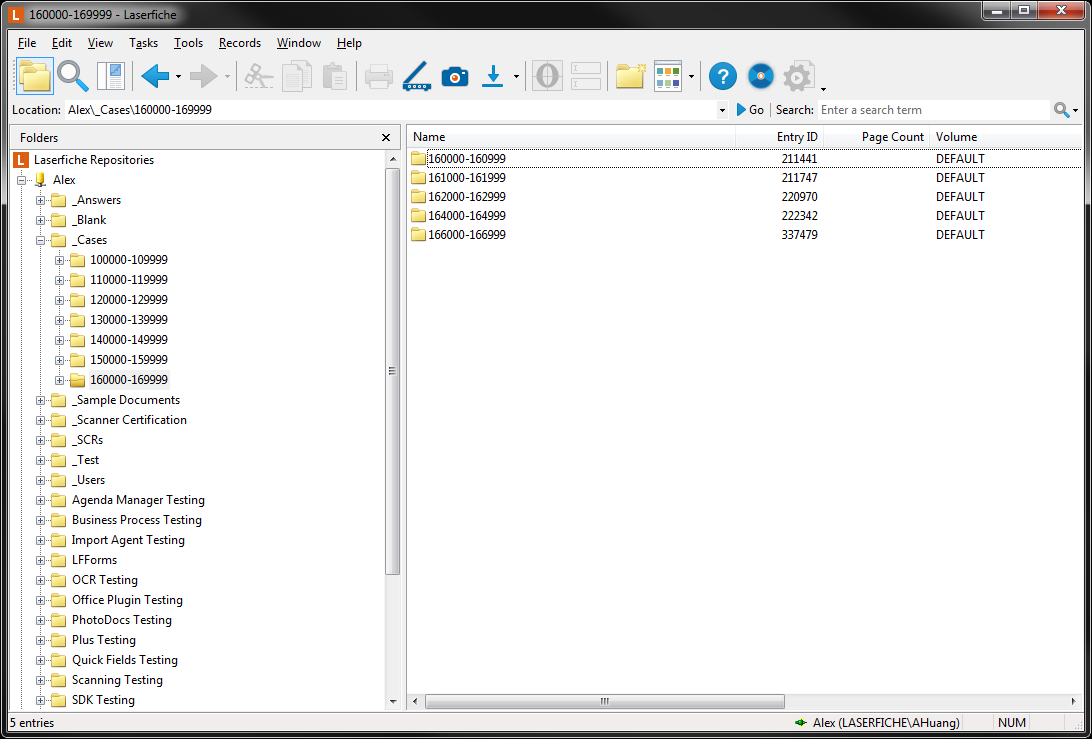Click the Alex repository icon in tree
1092x739 pixels.
point(41,180)
